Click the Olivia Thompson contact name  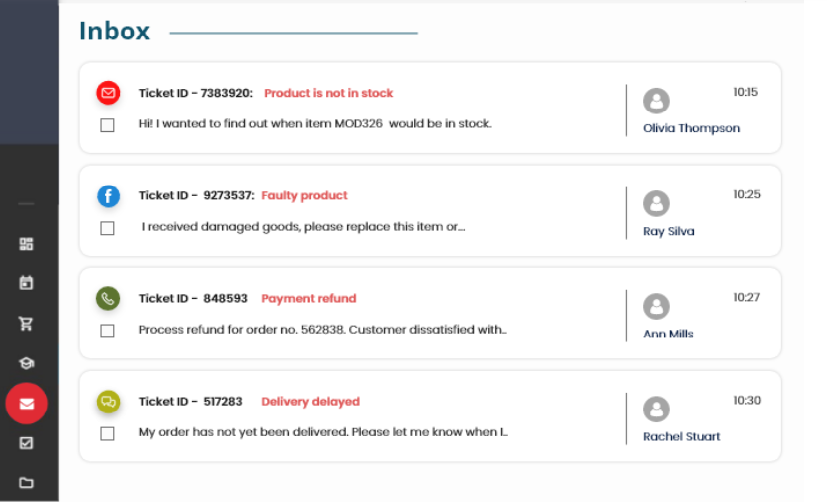click(691, 128)
